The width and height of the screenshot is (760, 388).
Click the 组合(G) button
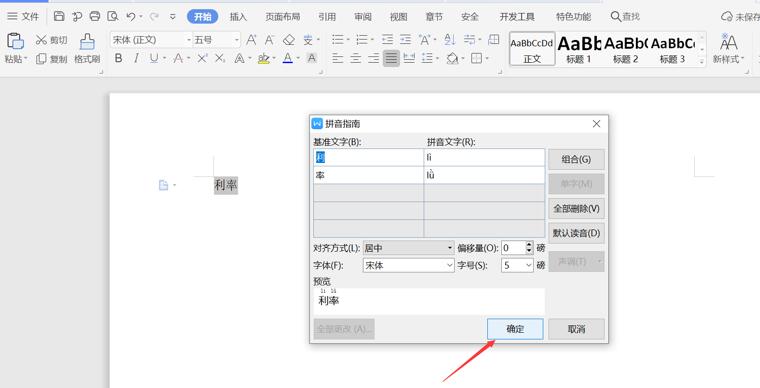click(576, 159)
